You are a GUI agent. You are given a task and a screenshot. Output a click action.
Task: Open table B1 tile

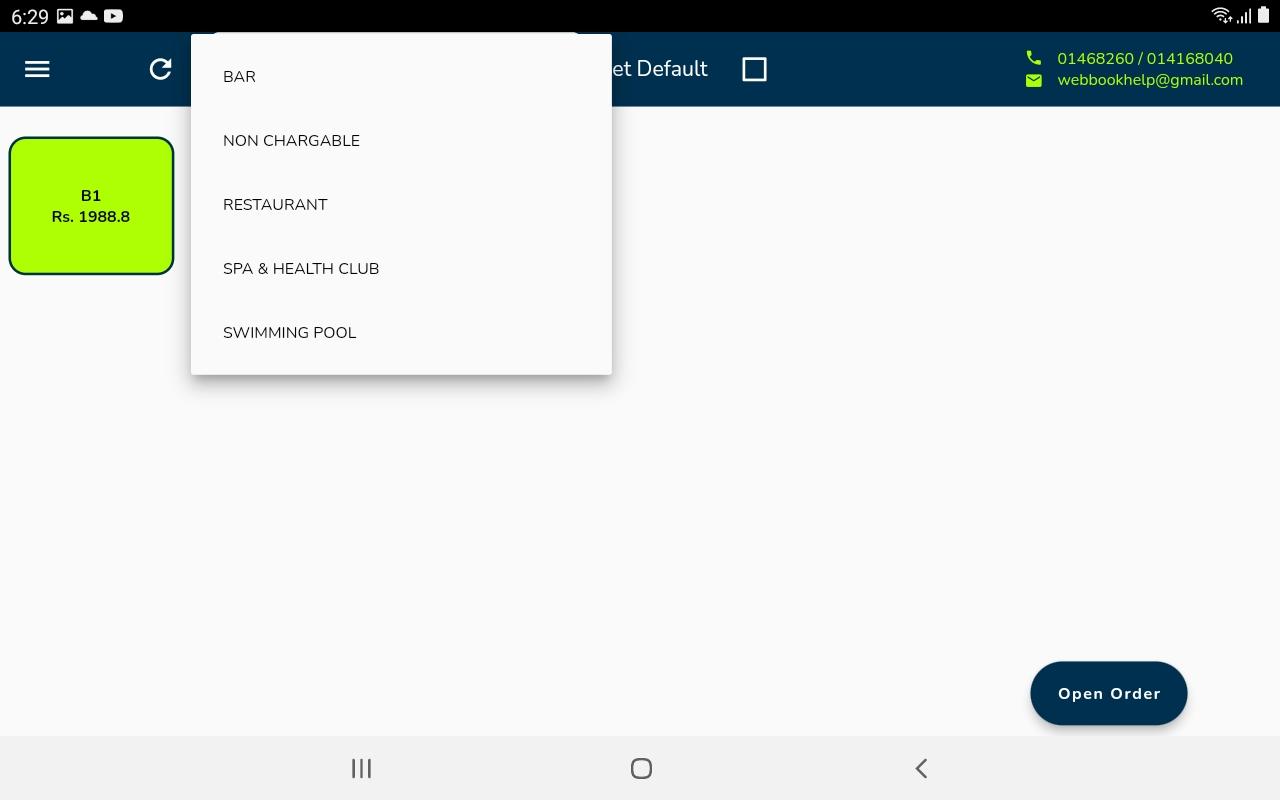click(91, 206)
